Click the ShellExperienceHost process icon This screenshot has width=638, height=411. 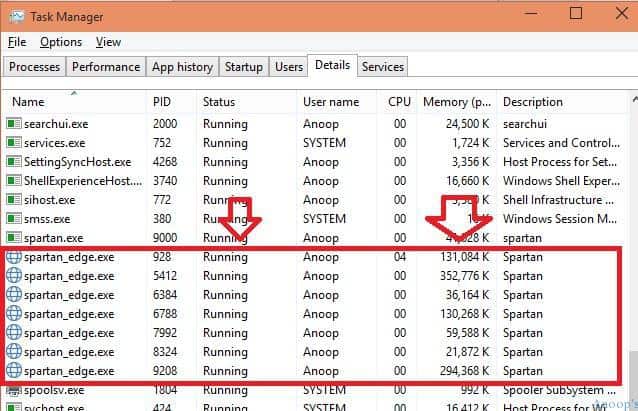[14, 180]
